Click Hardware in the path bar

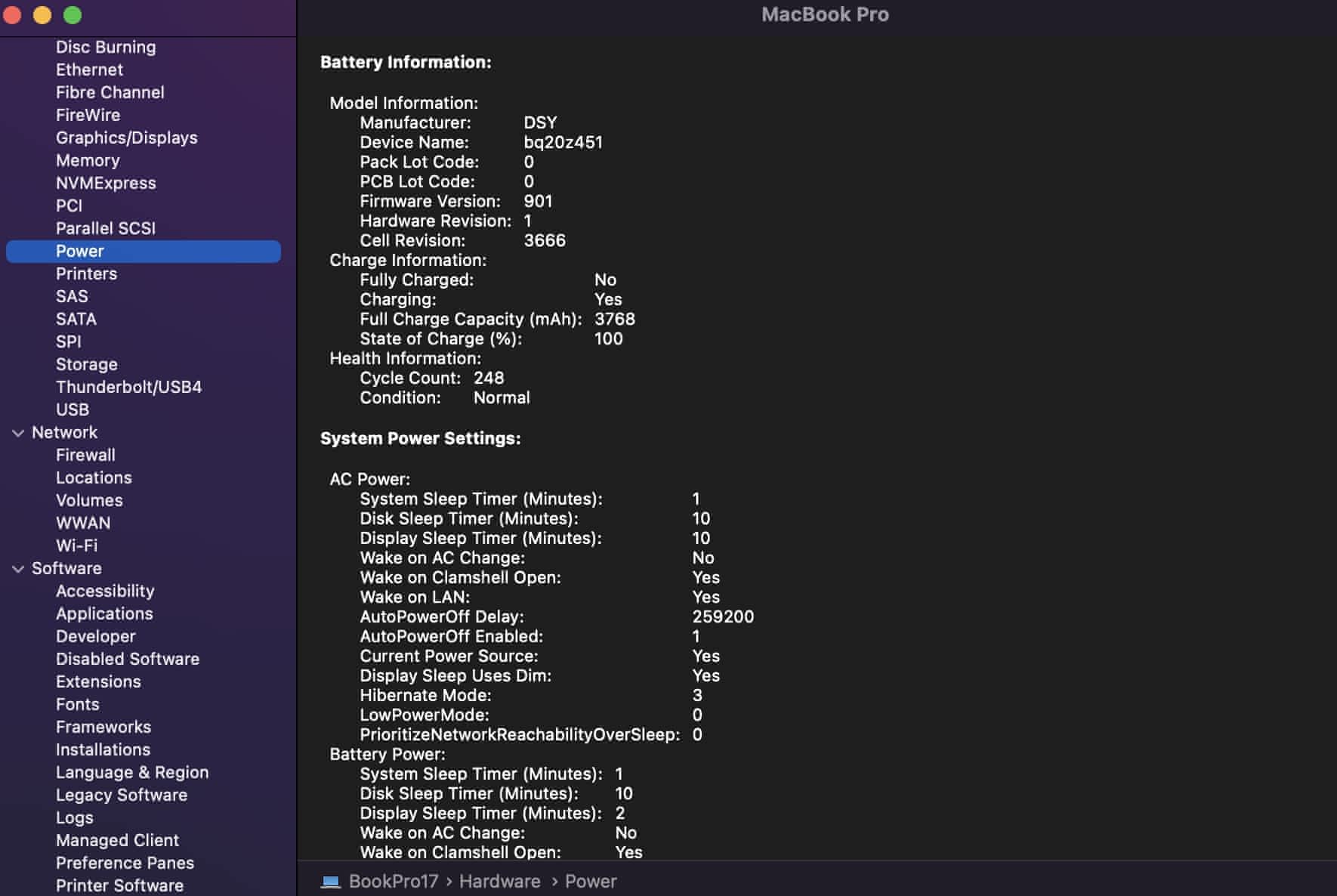[500, 882]
